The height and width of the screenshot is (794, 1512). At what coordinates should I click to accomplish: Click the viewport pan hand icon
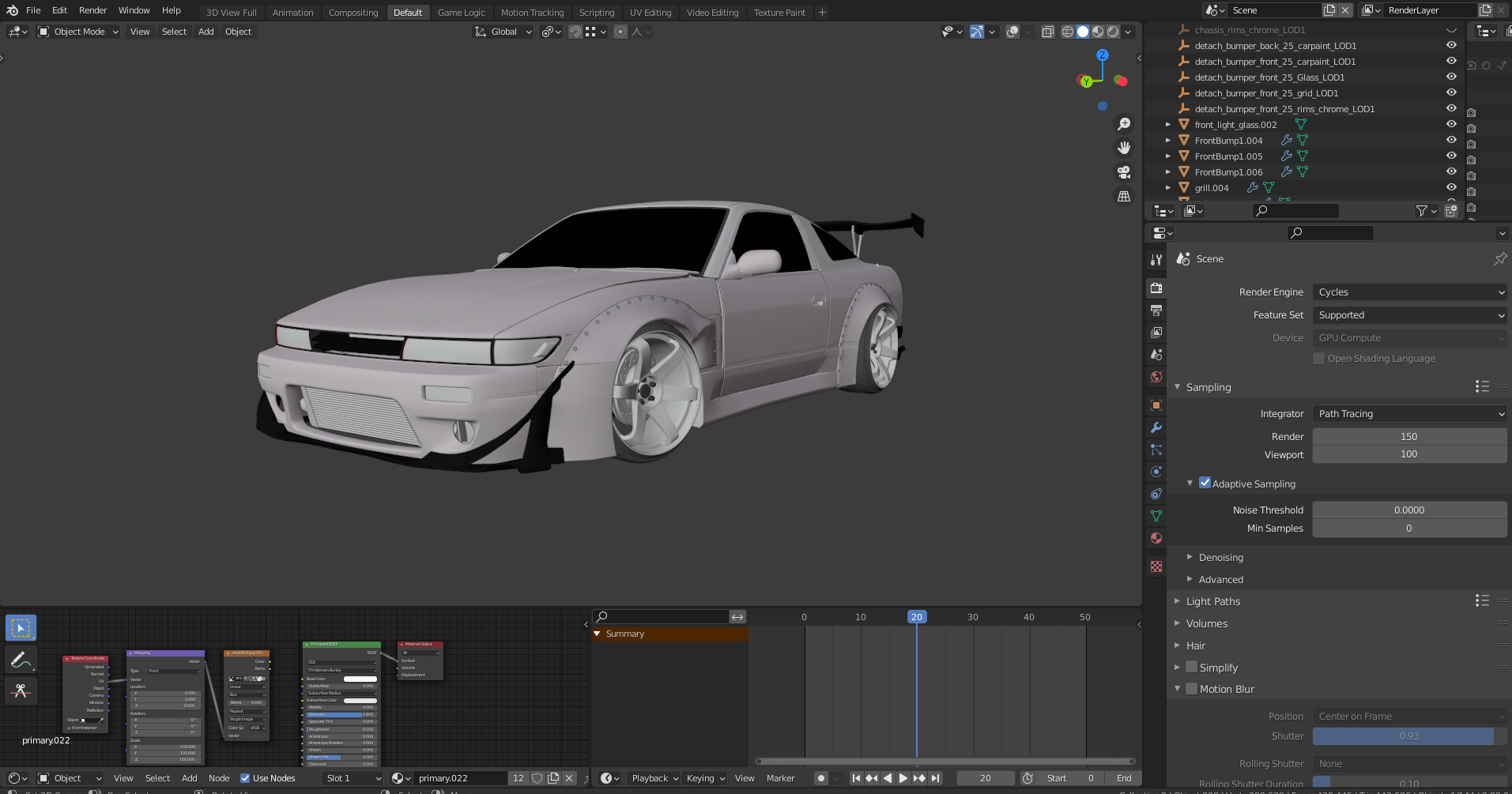point(1124,148)
